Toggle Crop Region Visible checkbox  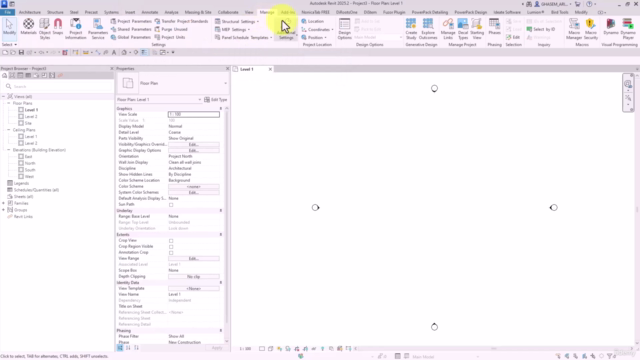click(171, 247)
